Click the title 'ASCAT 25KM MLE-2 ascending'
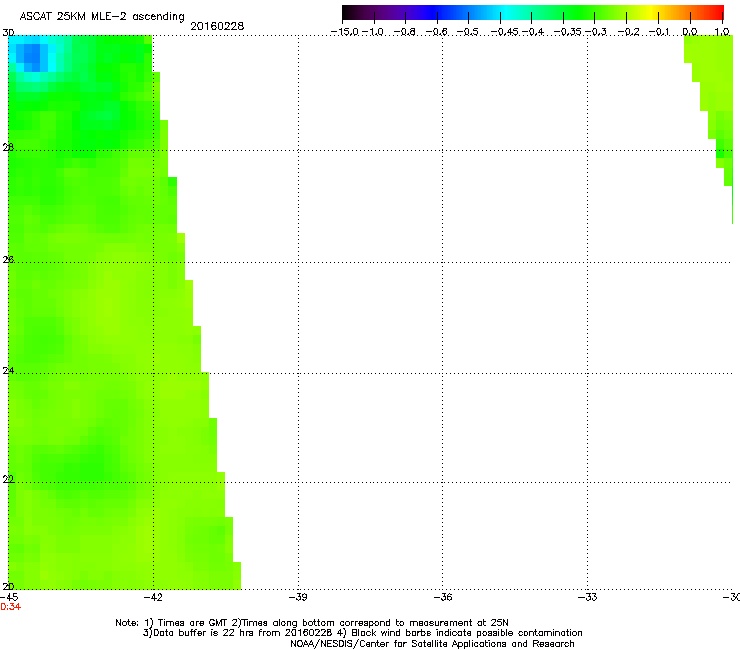Image resolution: width=740 pixels, height=650 pixels. tap(102, 17)
